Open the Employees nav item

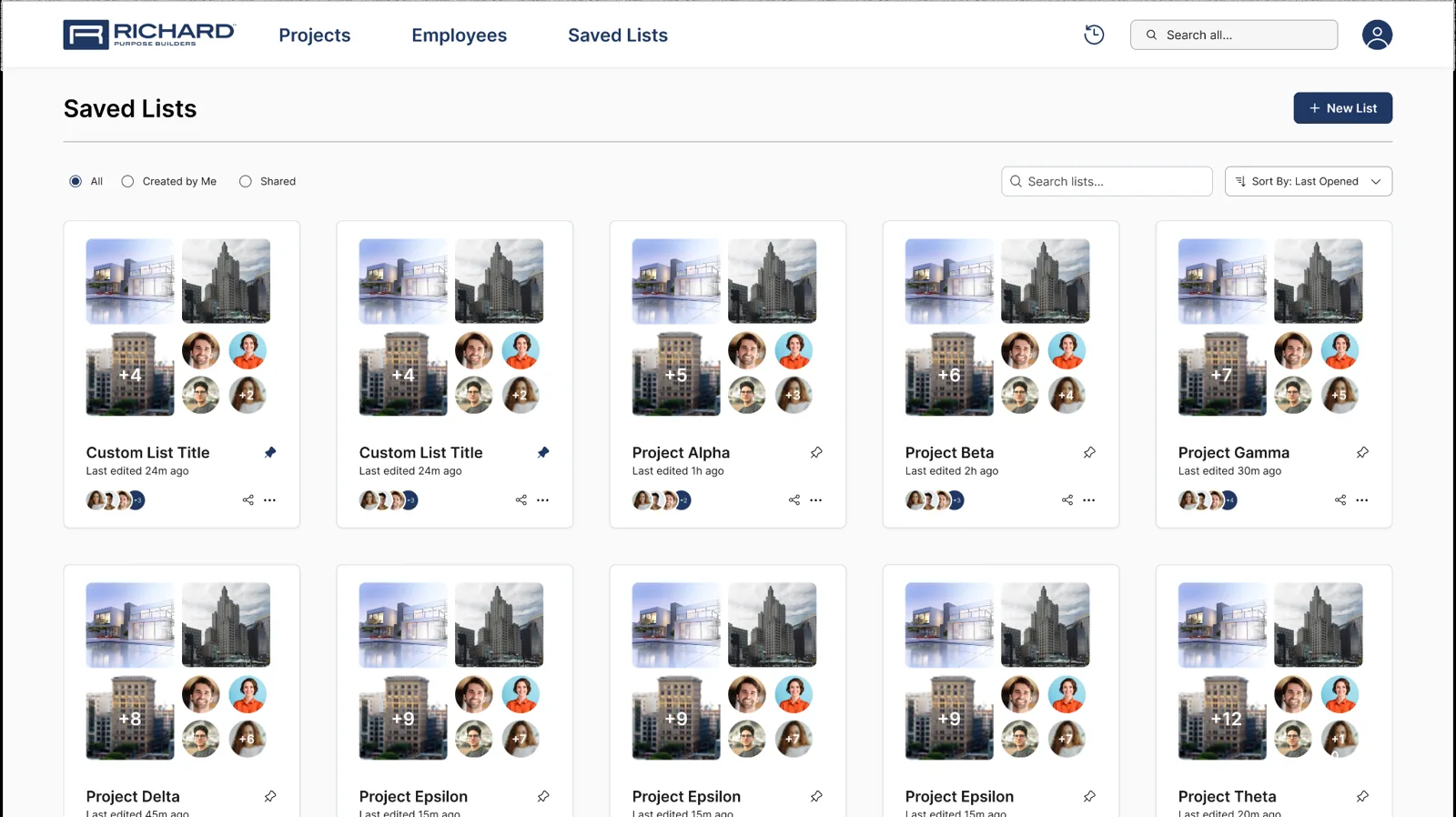[x=460, y=35]
